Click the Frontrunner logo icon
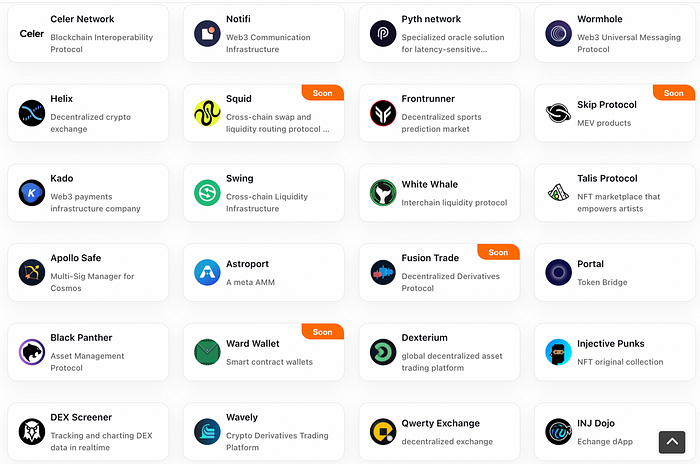The width and height of the screenshot is (700, 467). pyautogui.click(x=383, y=113)
